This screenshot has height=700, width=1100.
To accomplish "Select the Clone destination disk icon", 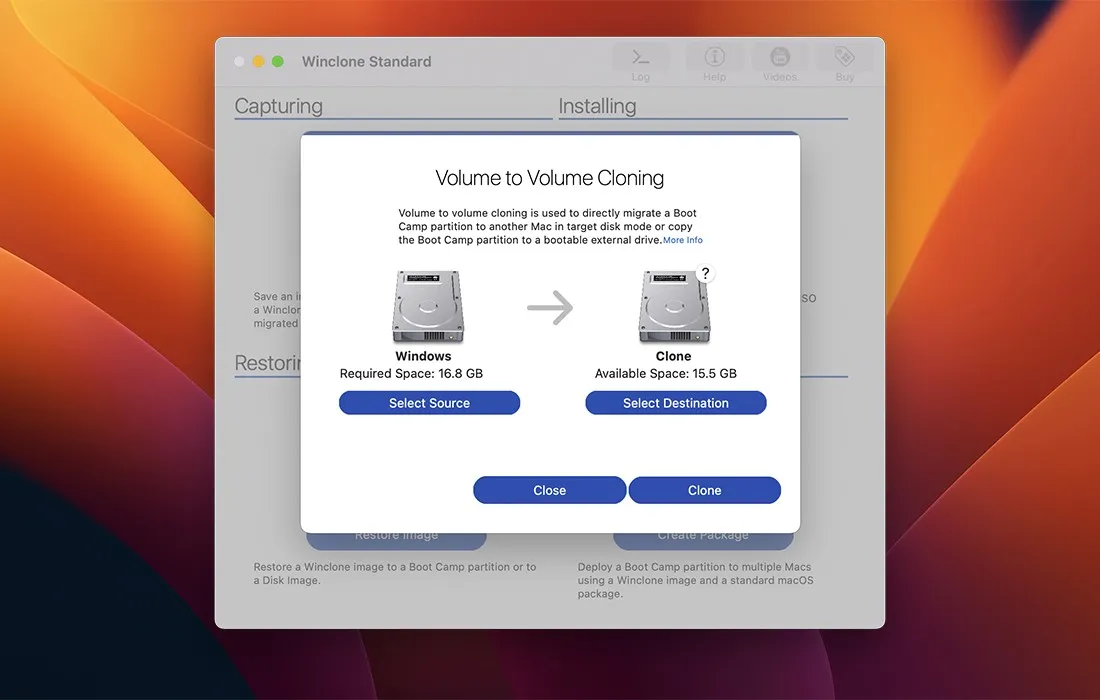I will pyautogui.click(x=674, y=306).
